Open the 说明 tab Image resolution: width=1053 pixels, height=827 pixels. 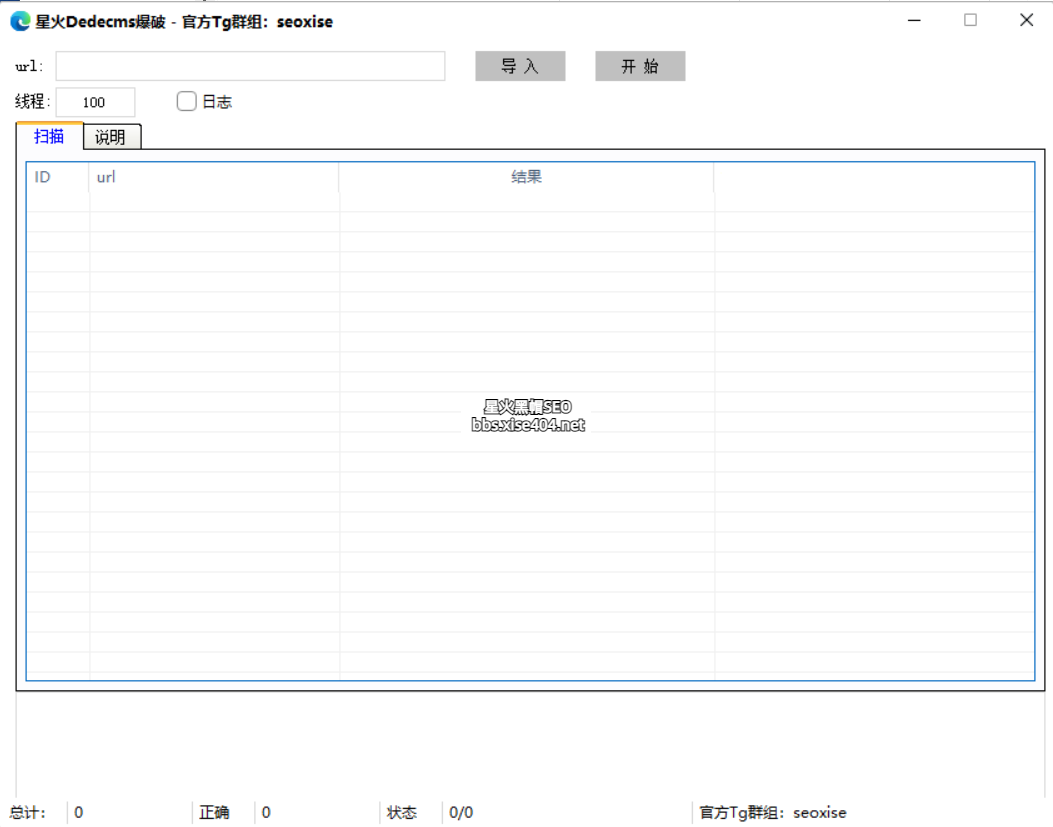click(x=111, y=137)
